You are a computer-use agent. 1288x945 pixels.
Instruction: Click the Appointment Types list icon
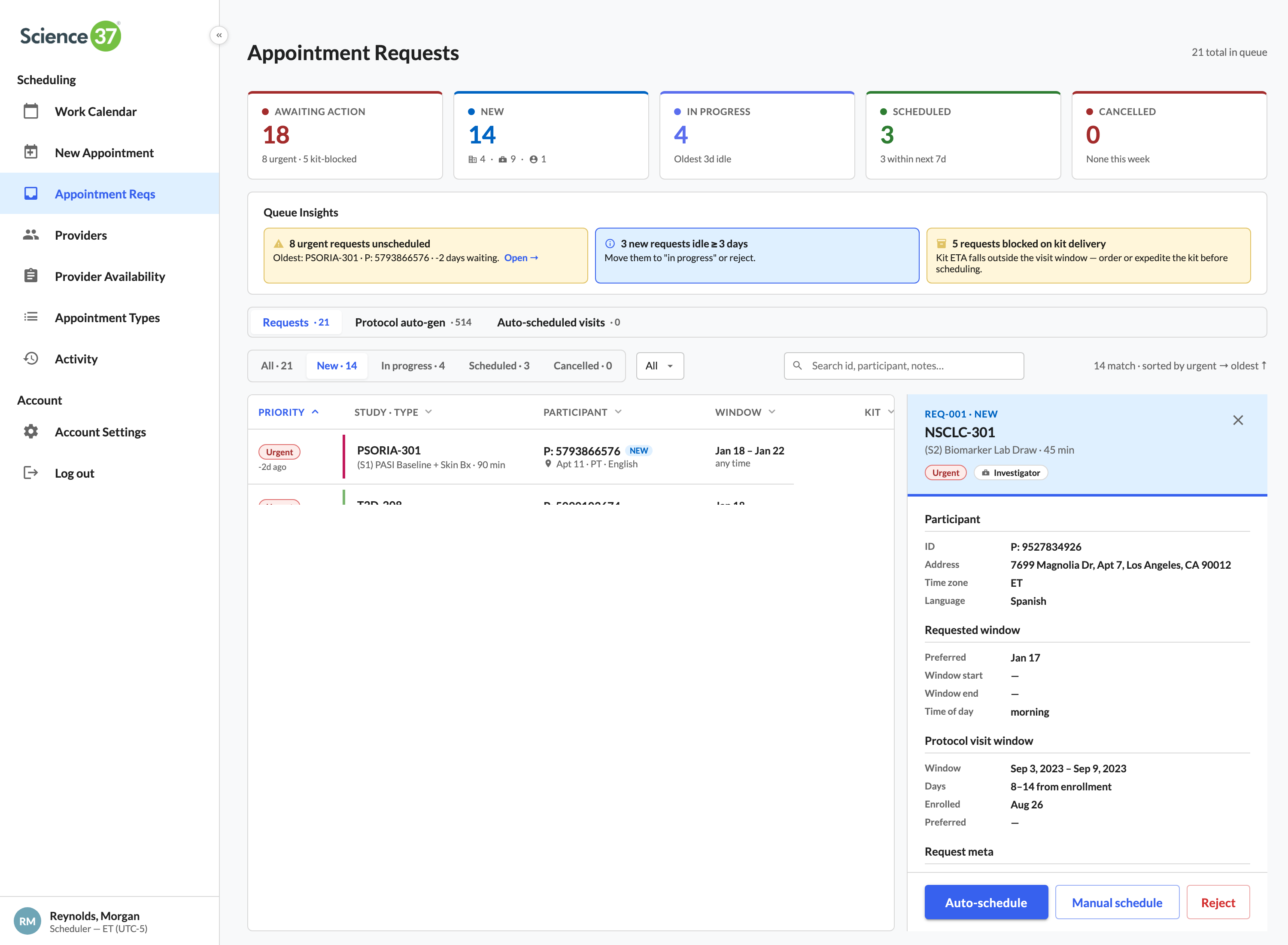point(31,317)
